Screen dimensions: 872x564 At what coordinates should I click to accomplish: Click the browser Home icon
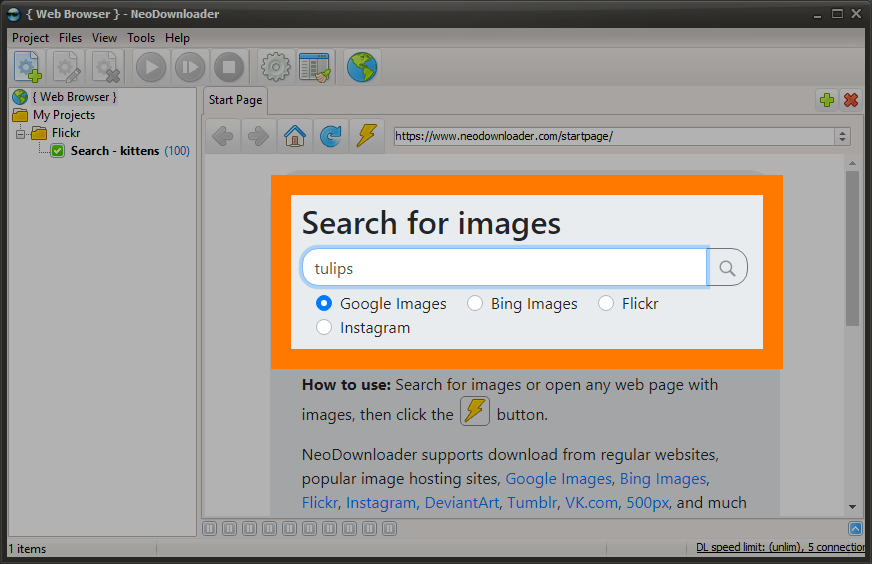pos(295,135)
